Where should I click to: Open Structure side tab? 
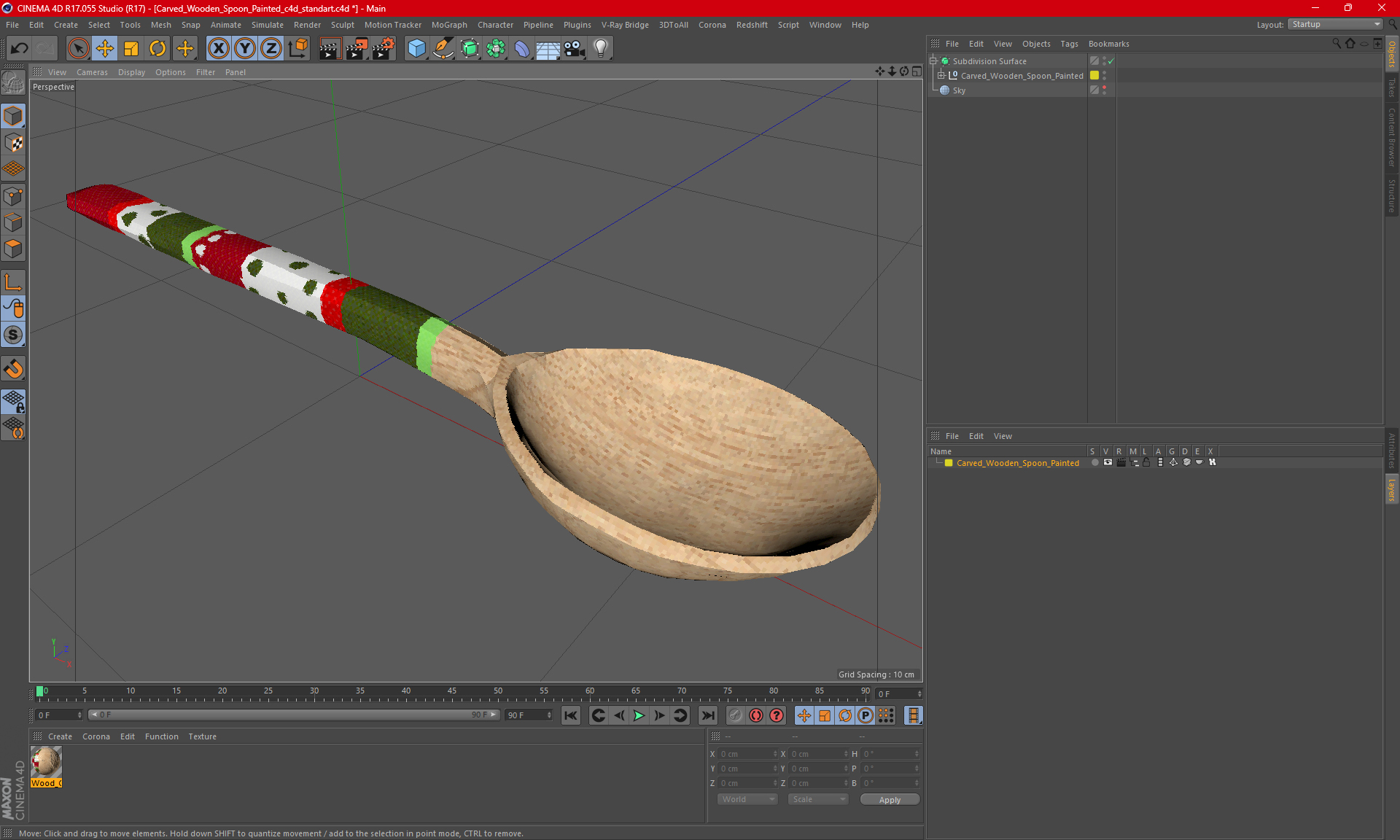coord(1391,195)
